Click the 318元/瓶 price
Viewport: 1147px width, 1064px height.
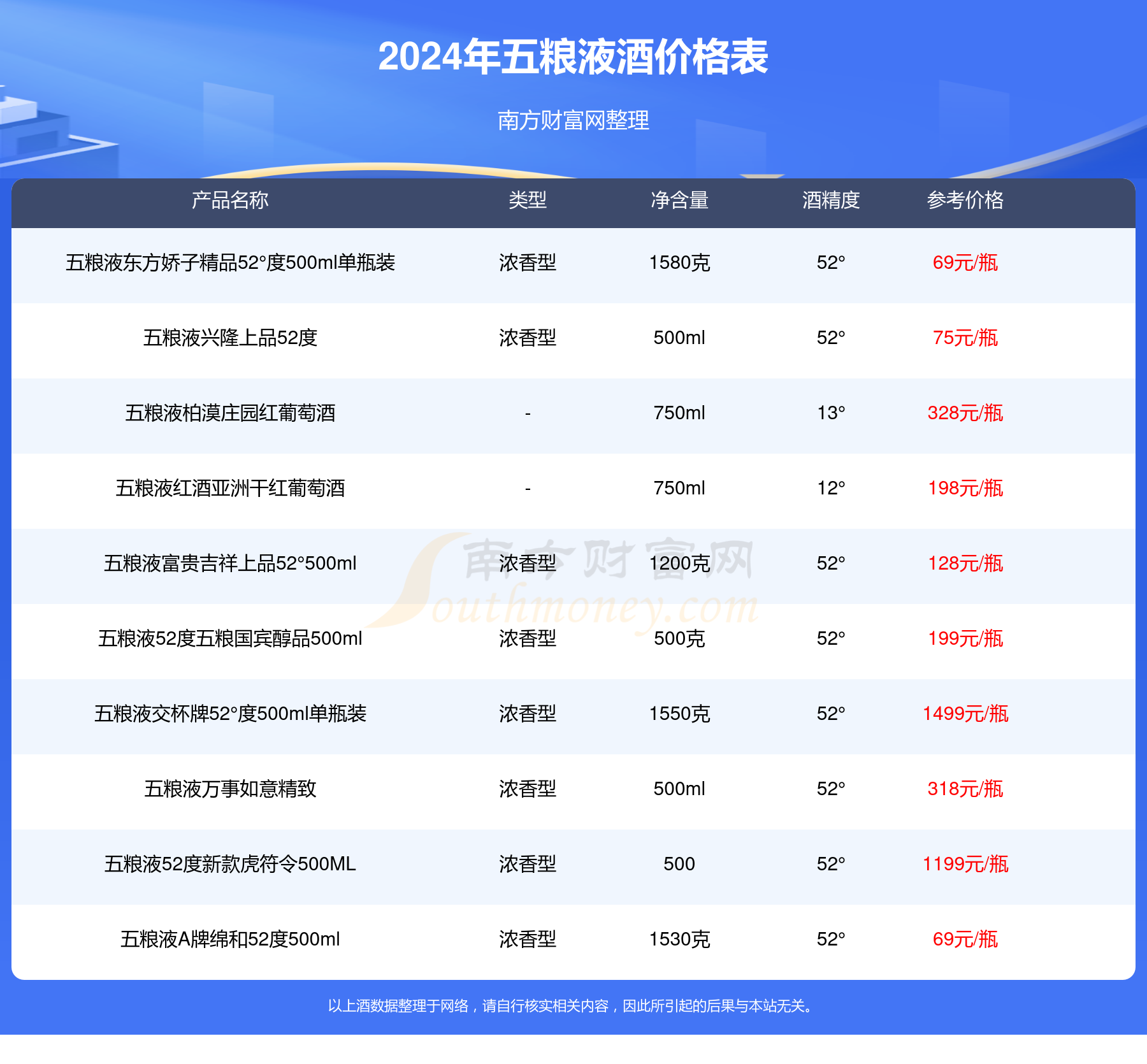[x=965, y=789]
